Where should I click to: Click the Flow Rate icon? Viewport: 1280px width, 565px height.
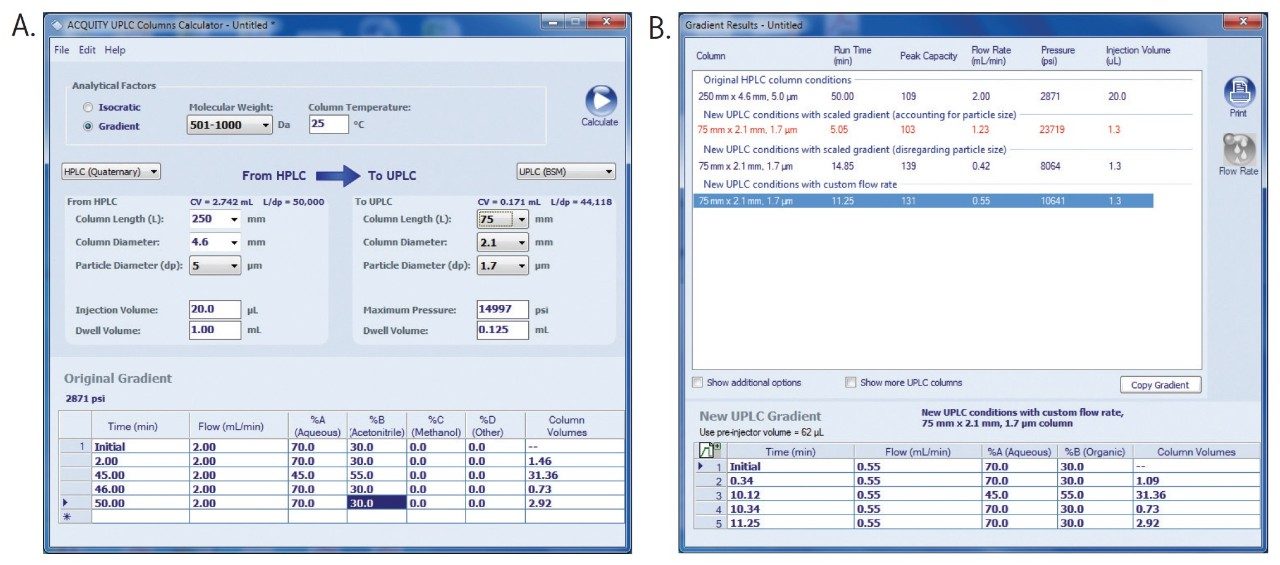(x=1238, y=150)
